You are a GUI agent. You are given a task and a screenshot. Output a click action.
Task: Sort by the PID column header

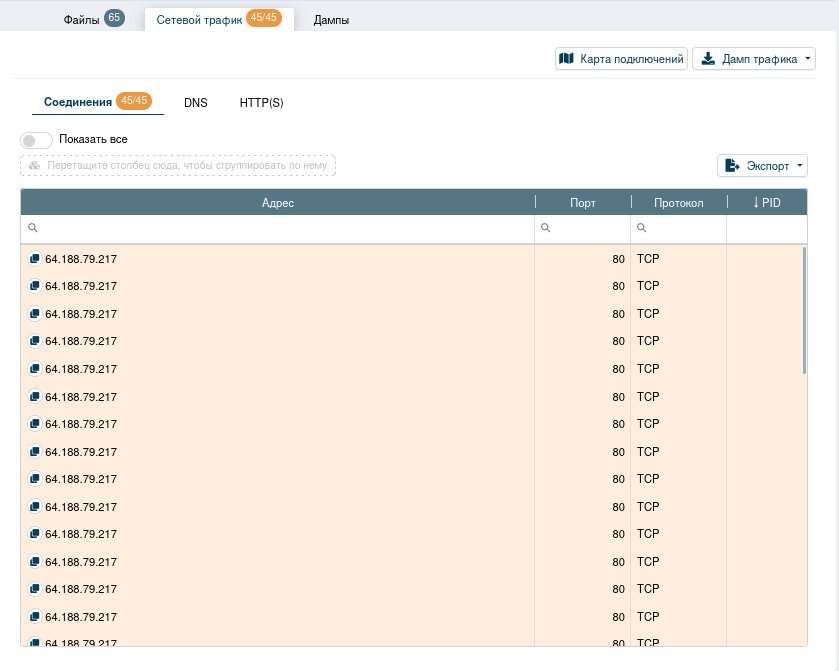tap(766, 203)
